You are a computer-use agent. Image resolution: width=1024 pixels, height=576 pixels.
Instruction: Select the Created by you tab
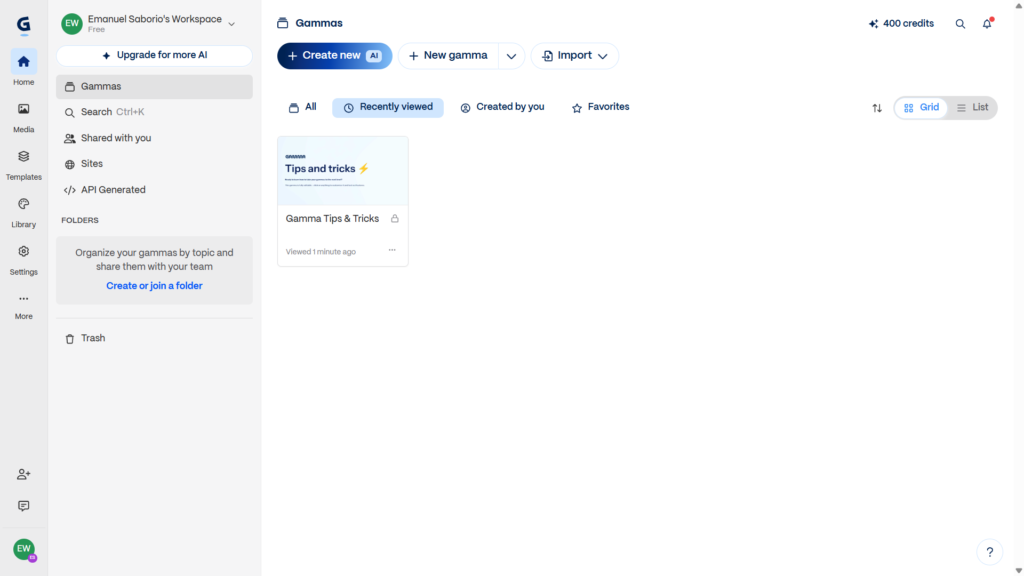point(502,107)
